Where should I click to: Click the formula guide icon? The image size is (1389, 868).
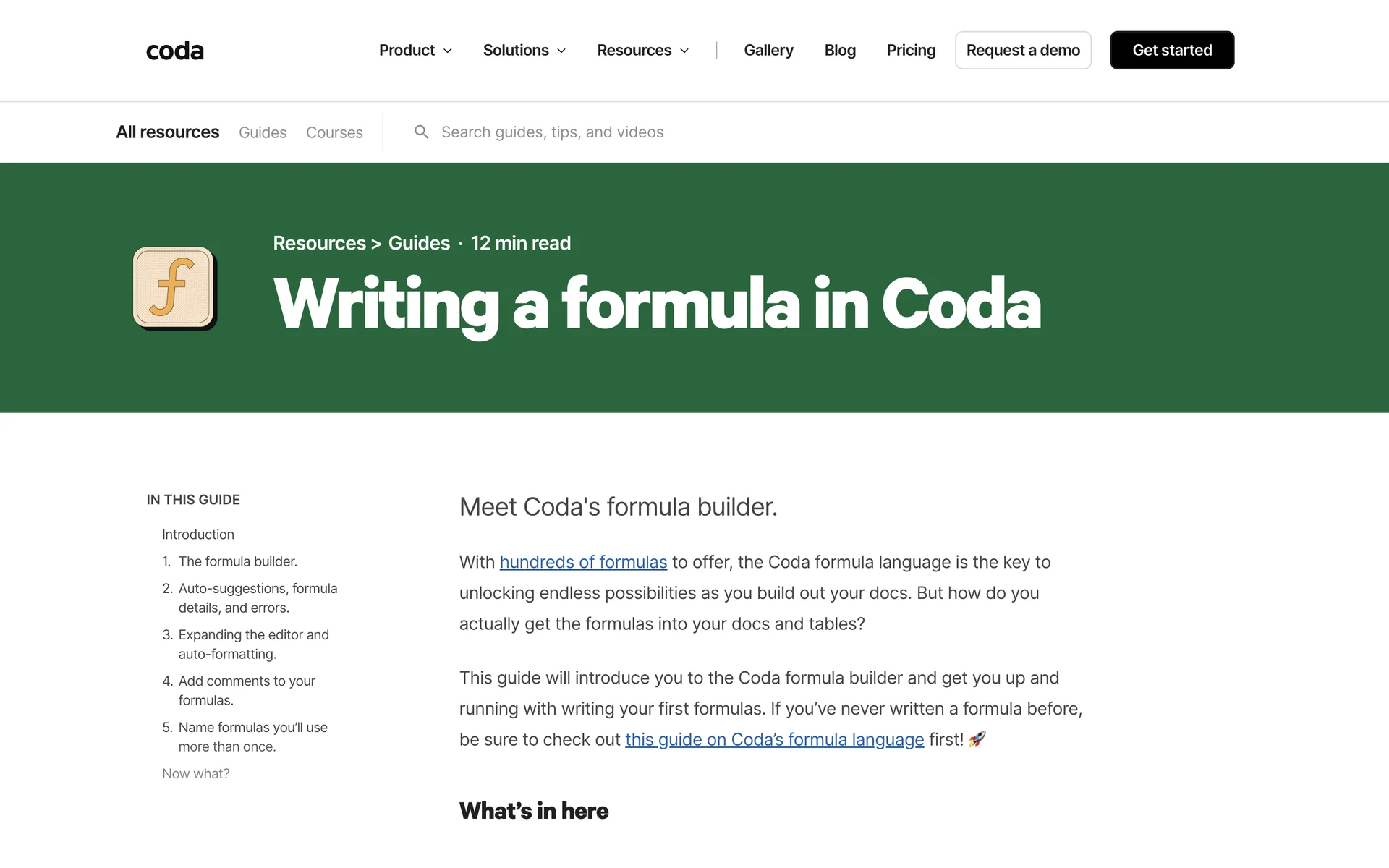point(174,288)
